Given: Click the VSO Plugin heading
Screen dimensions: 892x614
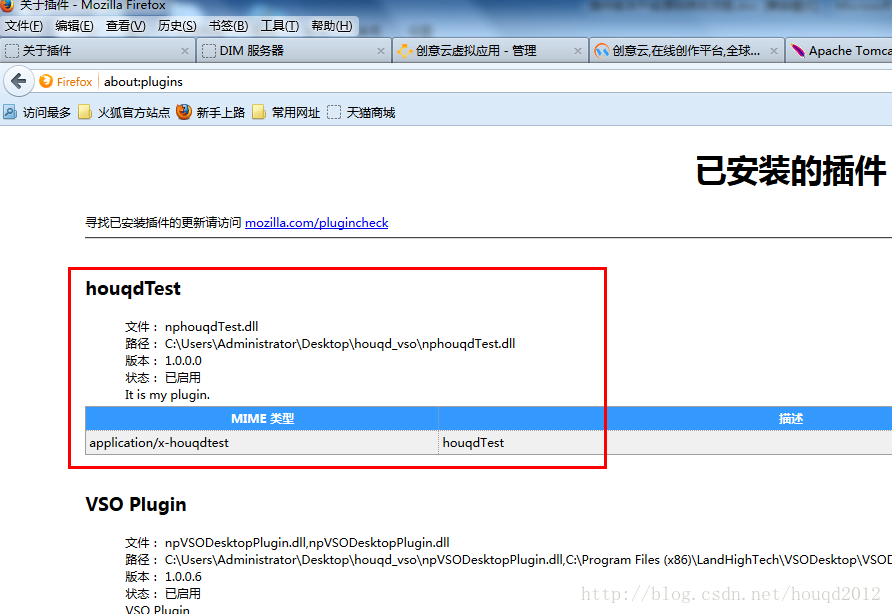Looking at the screenshot, I should [136, 505].
